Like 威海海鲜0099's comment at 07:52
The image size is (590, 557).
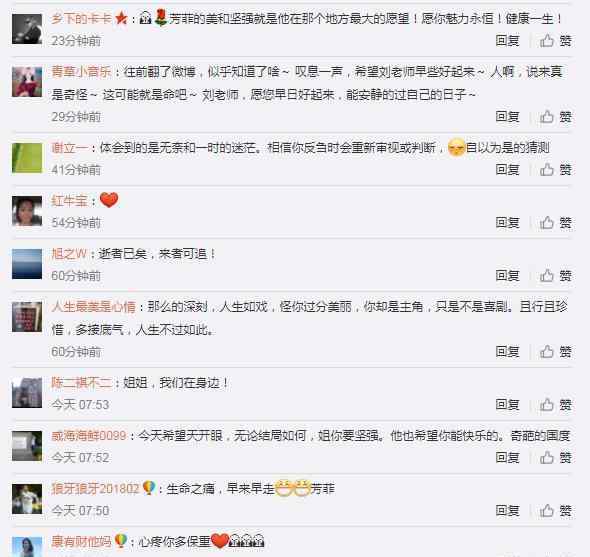556,458
